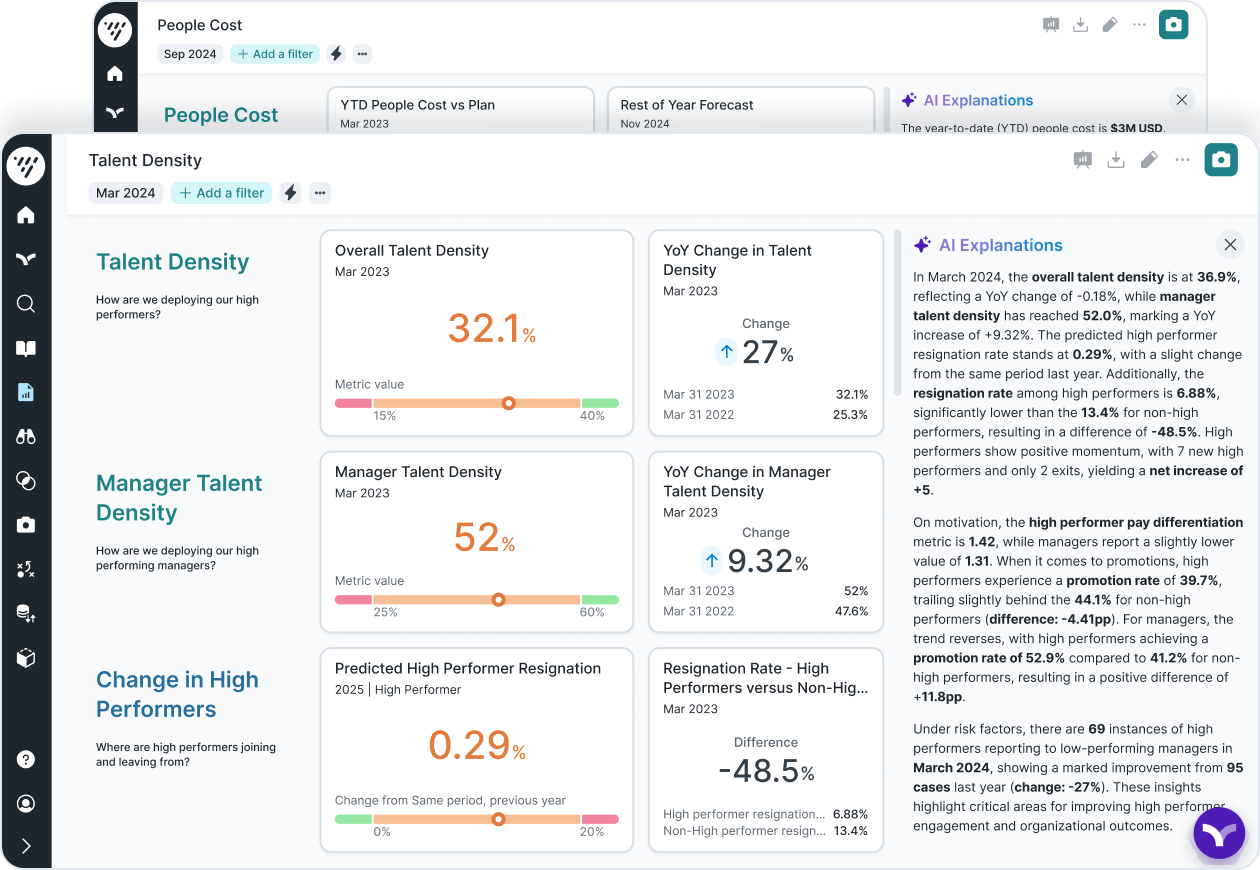Viewport: 1260px width, 870px height.
Task: Download the People Cost analysis
Action: point(1080,25)
